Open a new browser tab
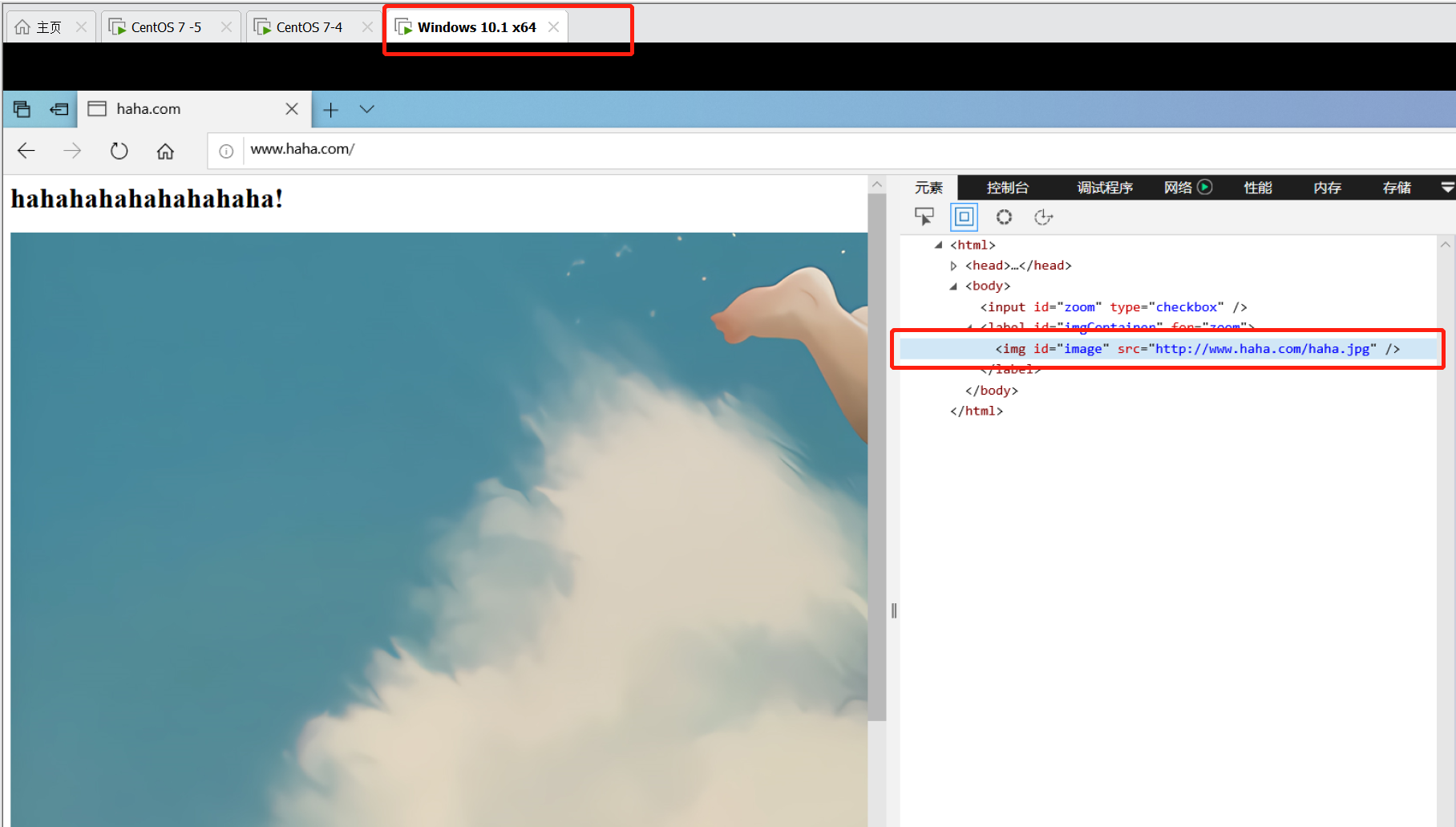 click(330, 110)
